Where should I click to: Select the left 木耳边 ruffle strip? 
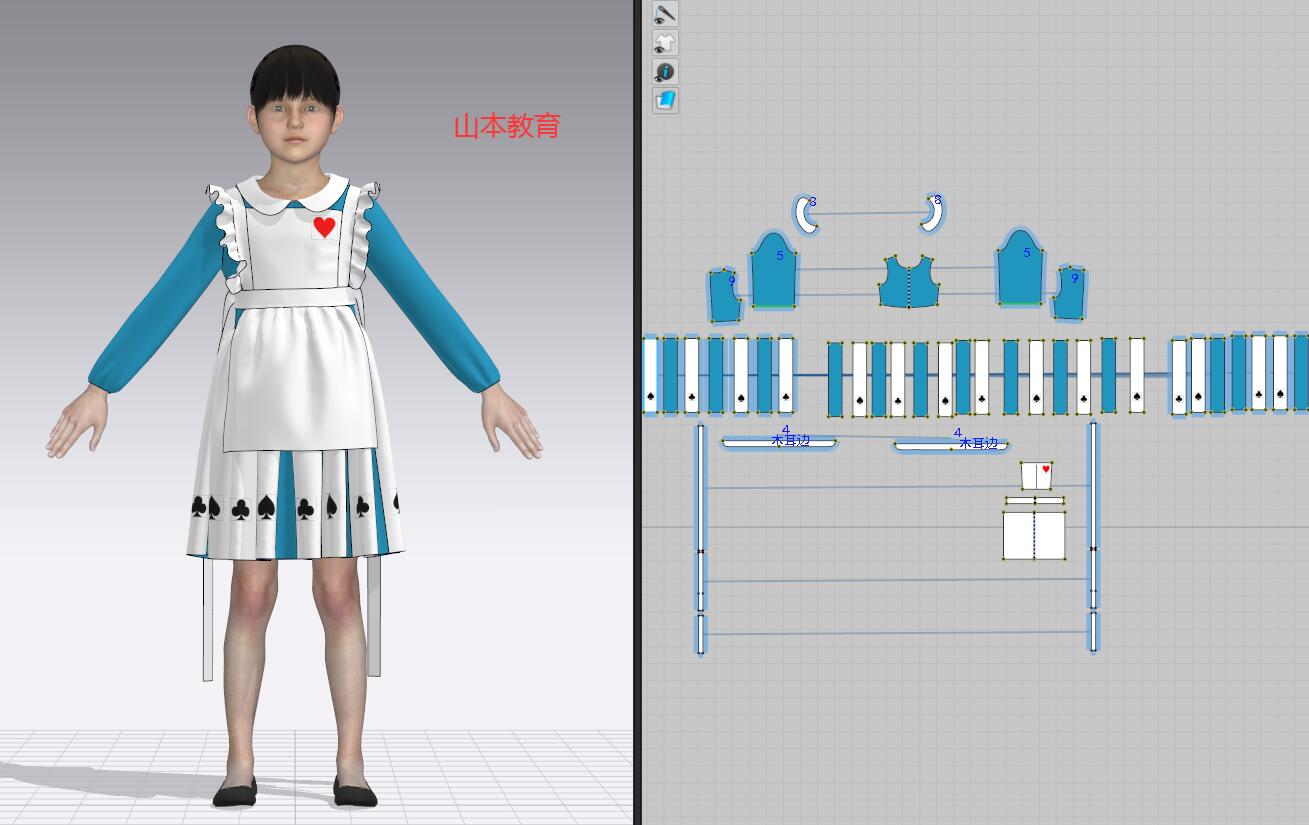pos(779,443)
